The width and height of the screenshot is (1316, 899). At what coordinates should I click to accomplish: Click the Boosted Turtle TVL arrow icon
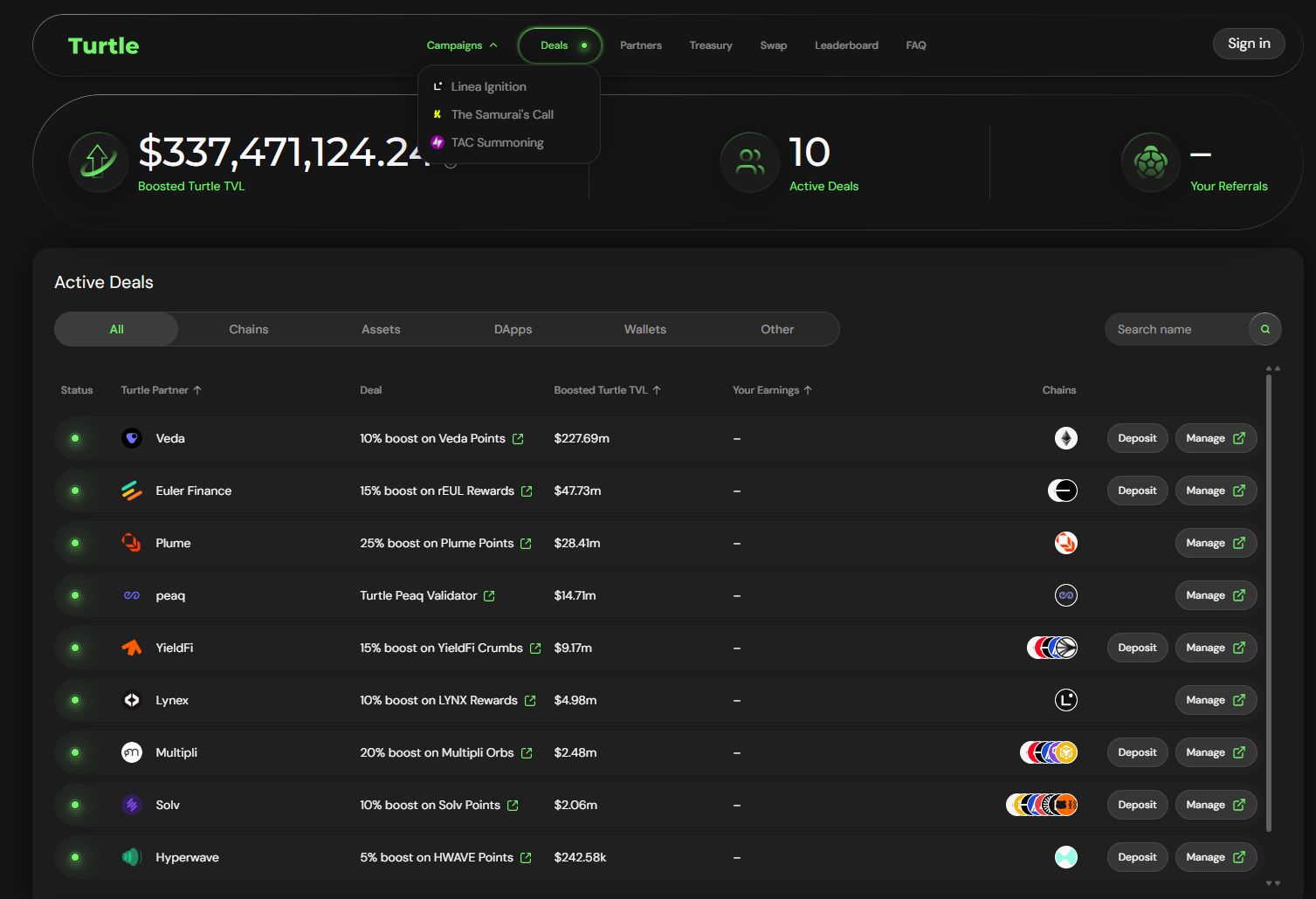98,162
